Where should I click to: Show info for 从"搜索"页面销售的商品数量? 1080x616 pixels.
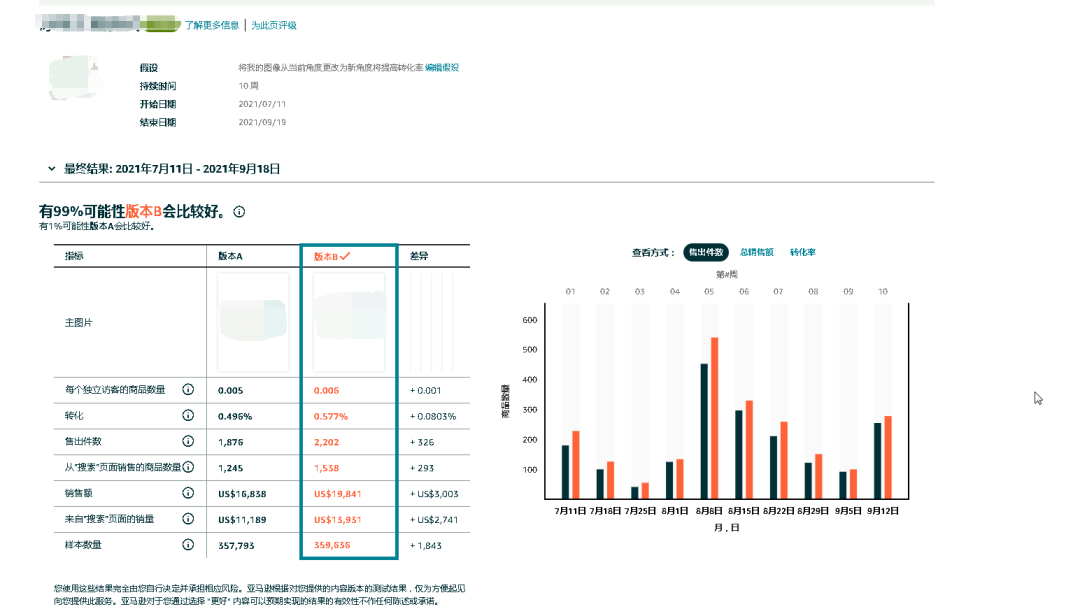tap(188, 467)
